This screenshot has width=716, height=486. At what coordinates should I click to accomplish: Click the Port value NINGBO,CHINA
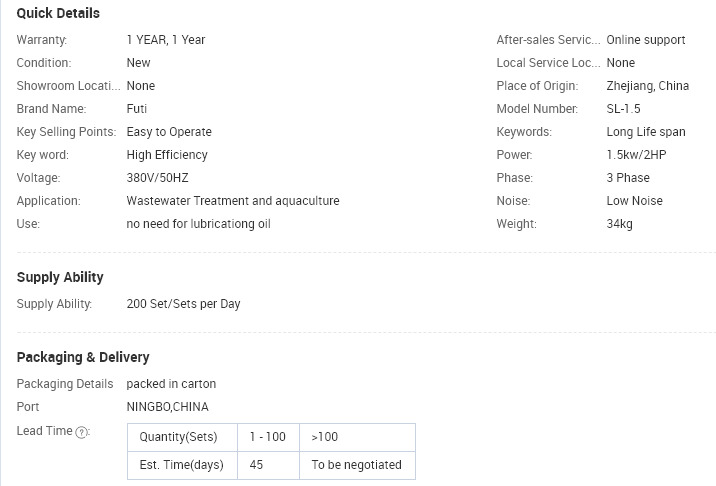click(x=168, y=407)
